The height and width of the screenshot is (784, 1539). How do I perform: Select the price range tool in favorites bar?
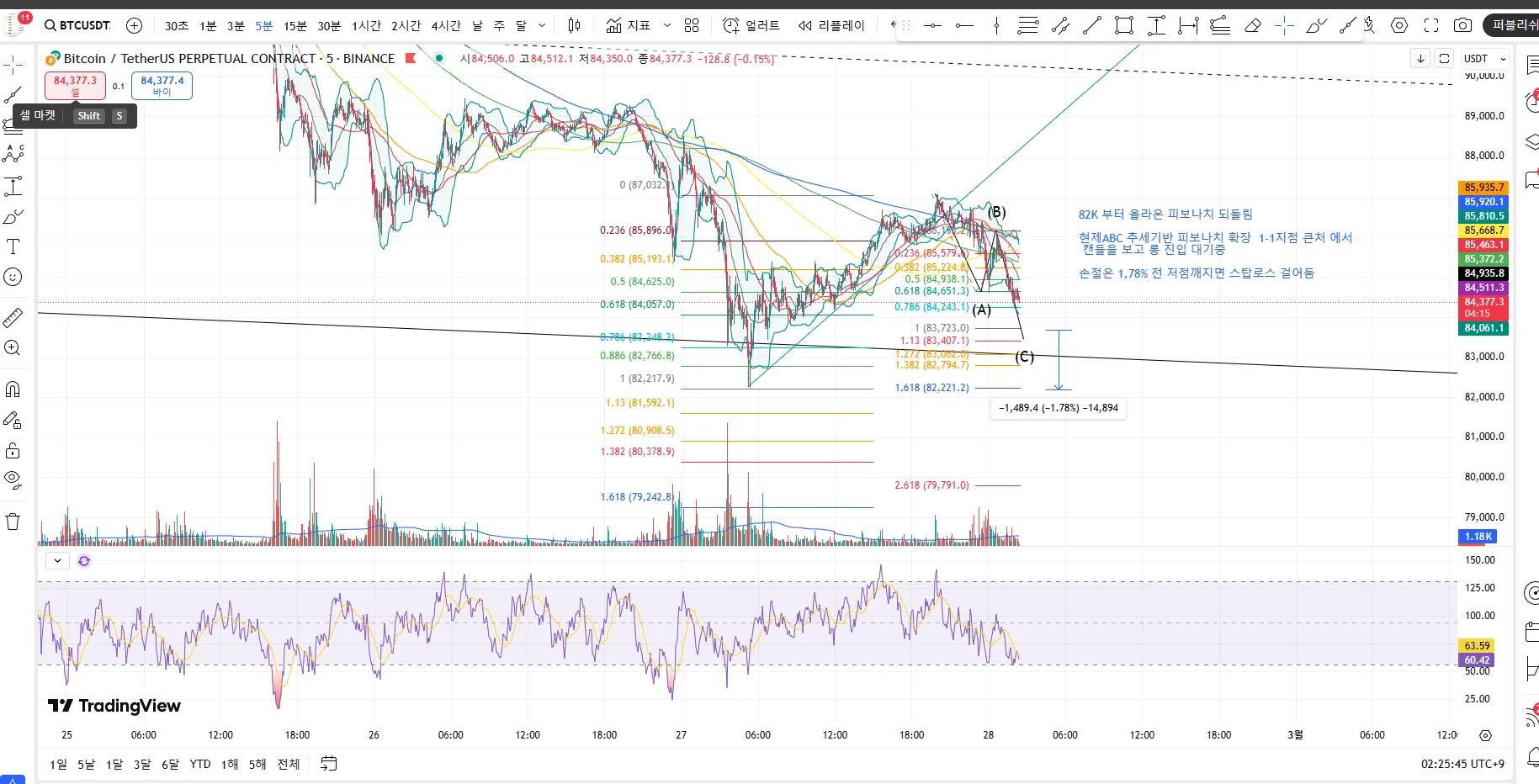pos(1156,26)
